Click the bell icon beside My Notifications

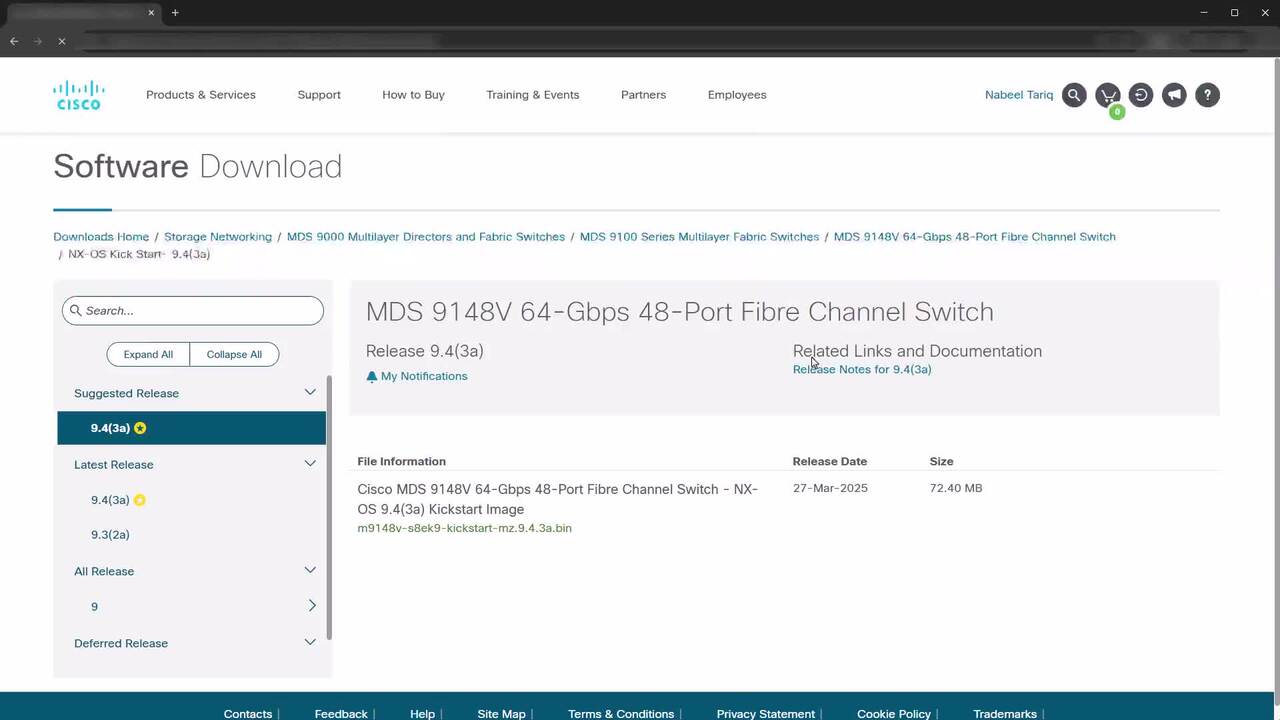(x=372, y=376)
